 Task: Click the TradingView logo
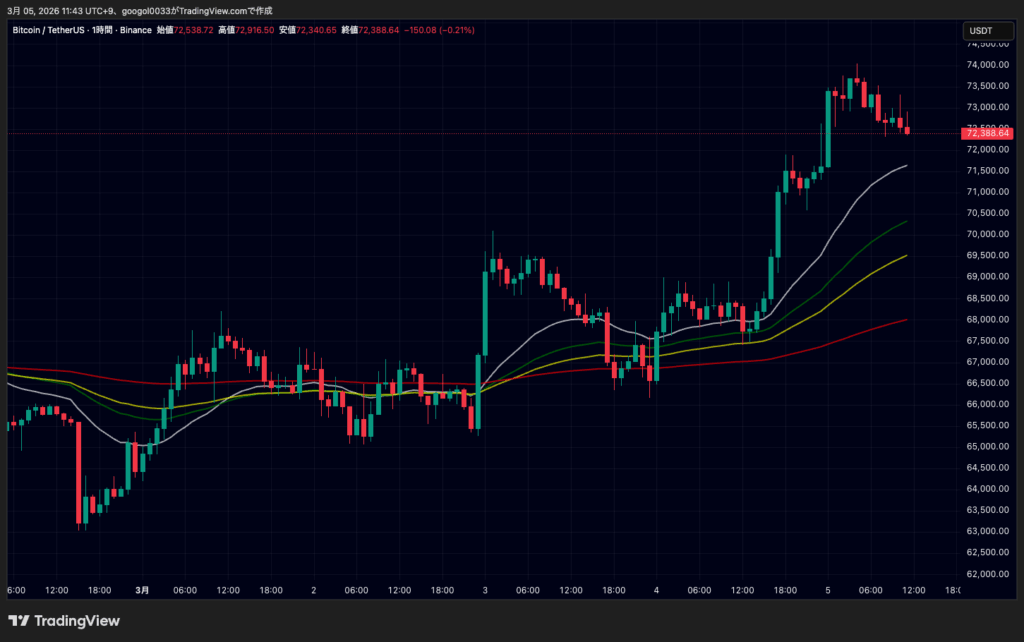(x=63, y=620)
